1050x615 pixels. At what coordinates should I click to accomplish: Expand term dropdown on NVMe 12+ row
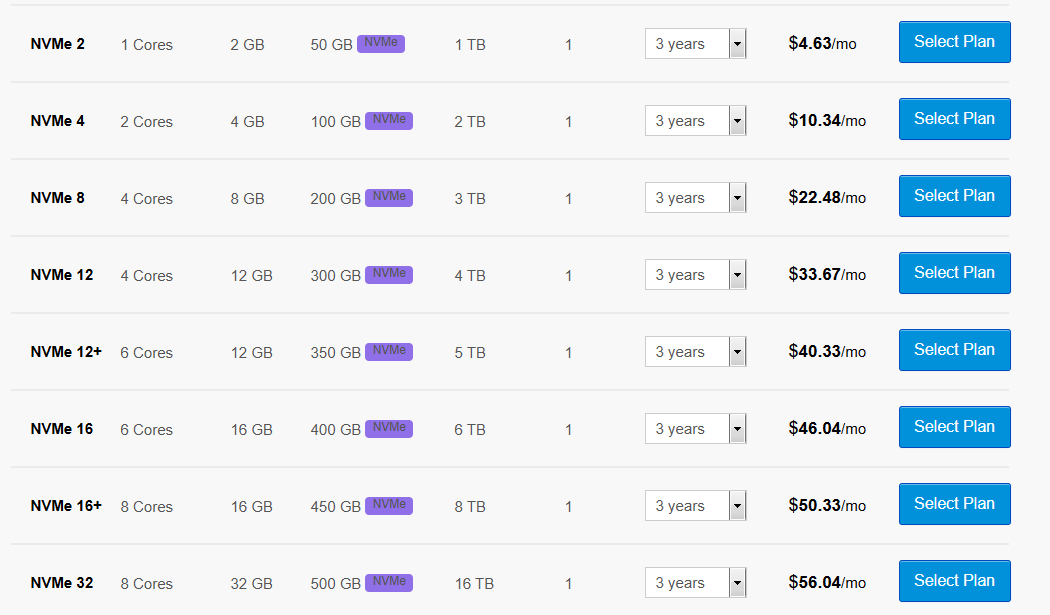click(695, 352)
